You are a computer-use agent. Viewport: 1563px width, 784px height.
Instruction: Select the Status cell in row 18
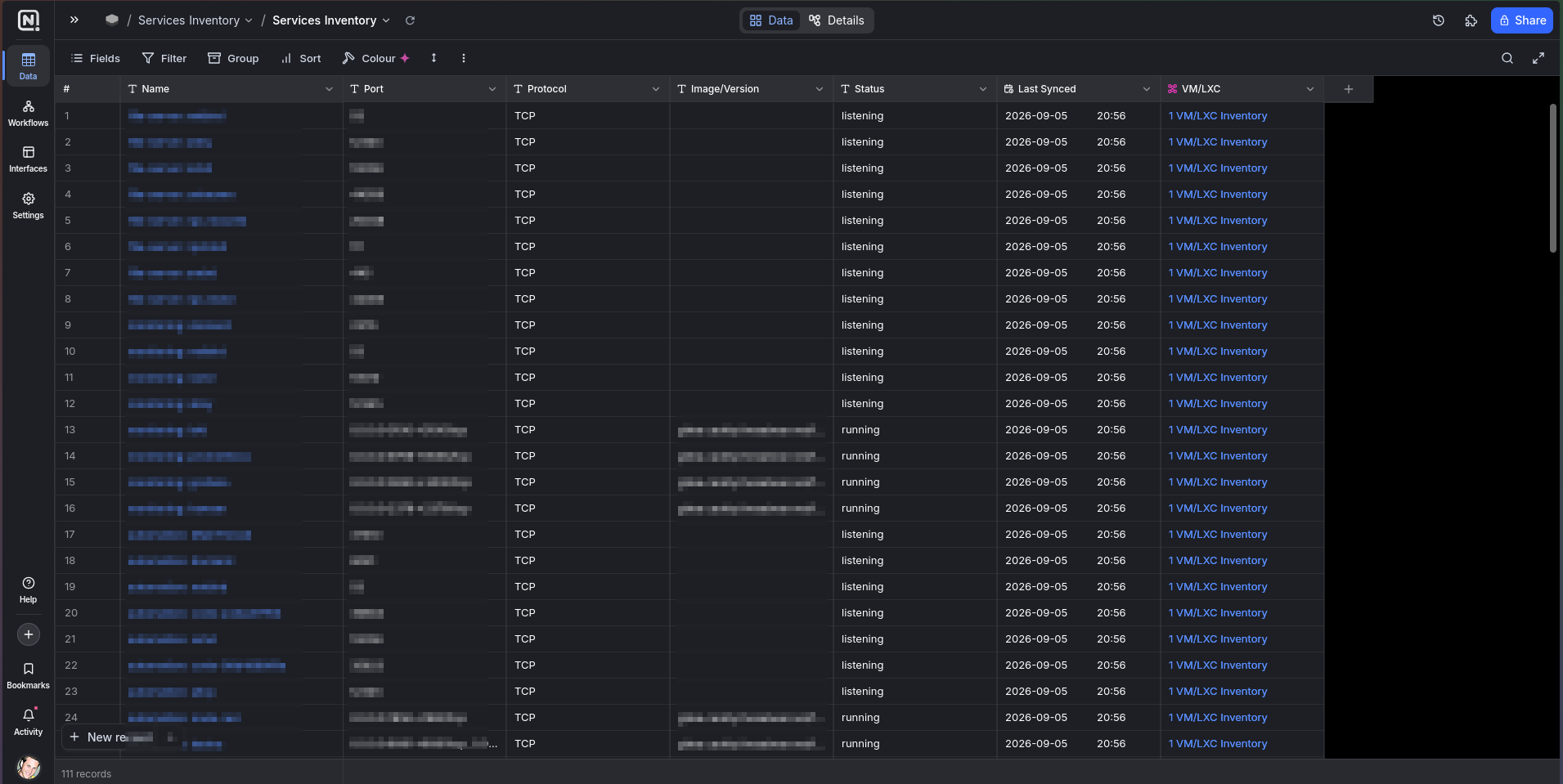coord(915,561)
